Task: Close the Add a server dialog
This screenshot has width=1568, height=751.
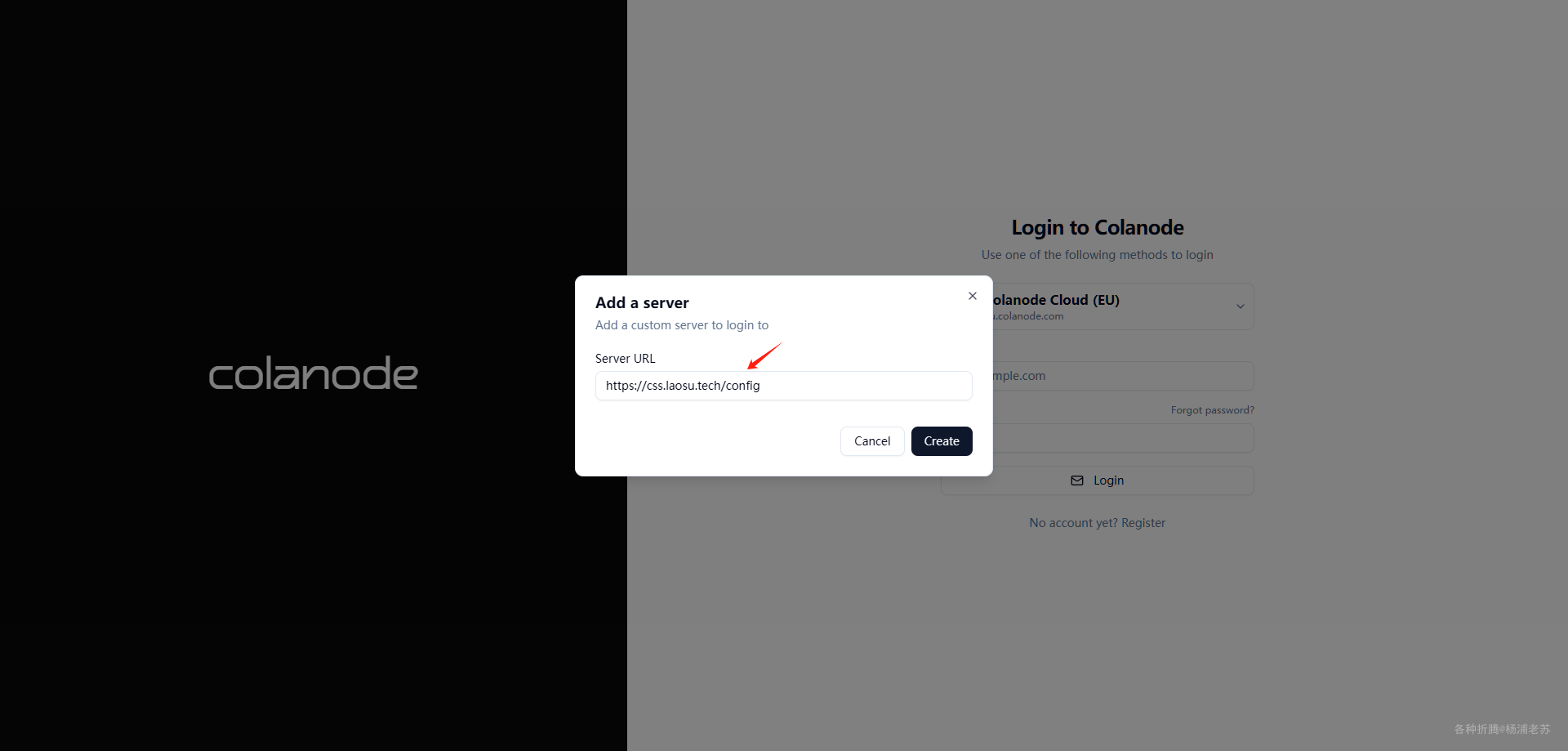Action: [973, 296]
